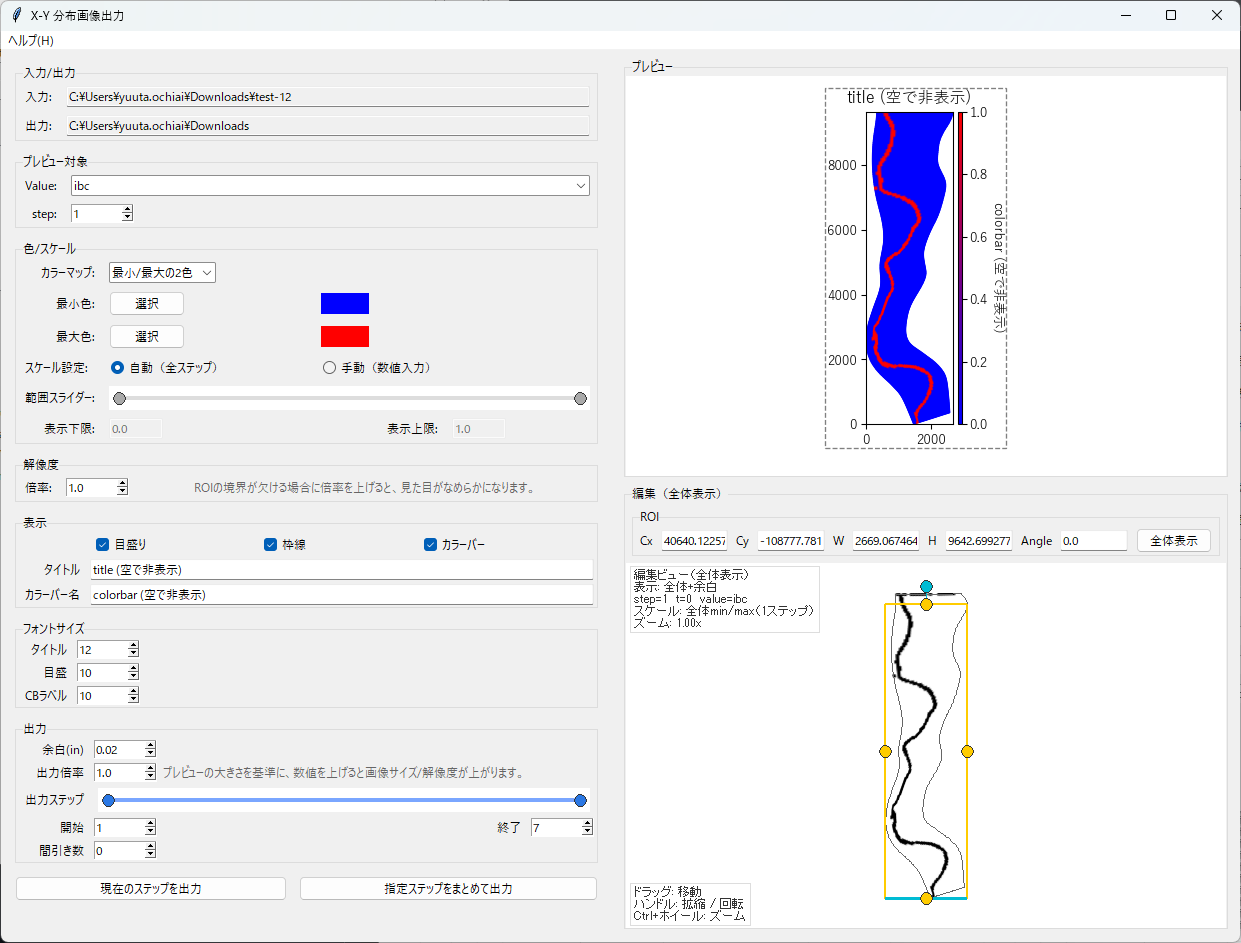Open the ヘルプ(H) menu

click(x=31, y=41)
